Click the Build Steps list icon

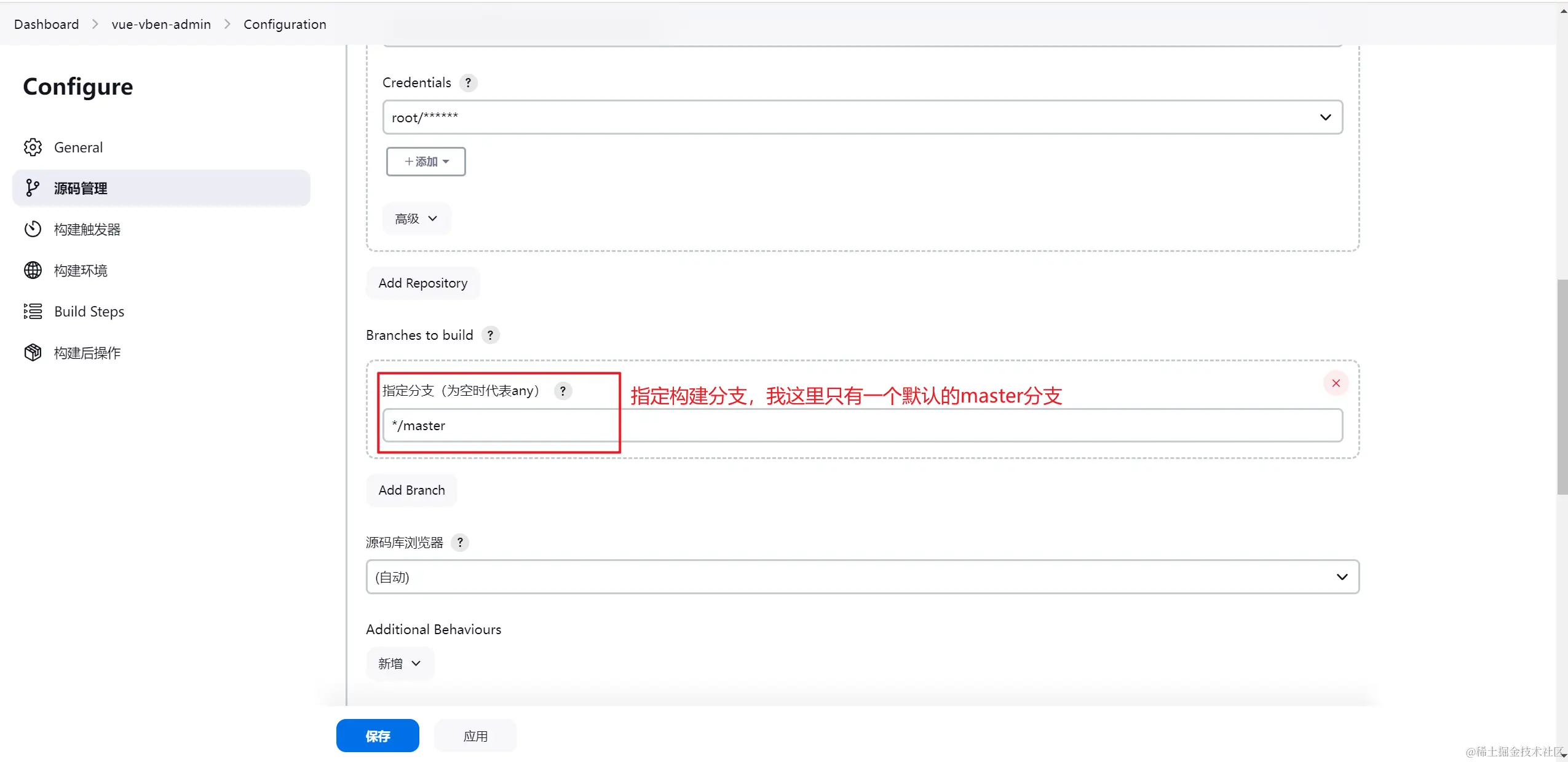(33, 312)
